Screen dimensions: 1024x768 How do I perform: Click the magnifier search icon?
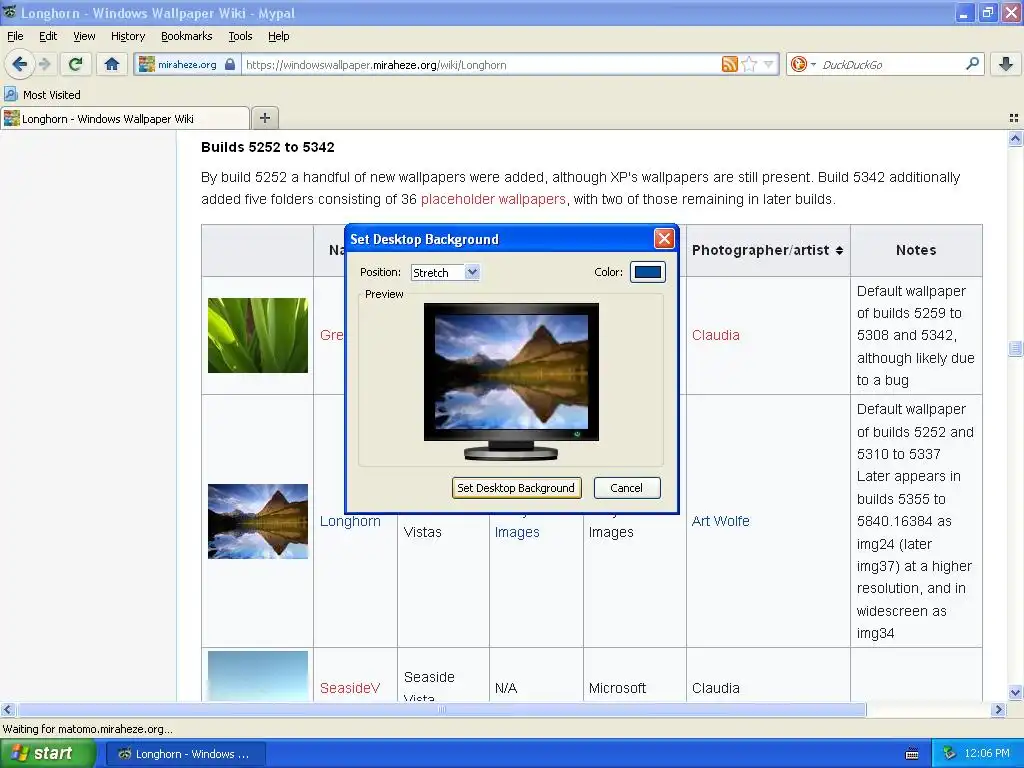(972, 63)
